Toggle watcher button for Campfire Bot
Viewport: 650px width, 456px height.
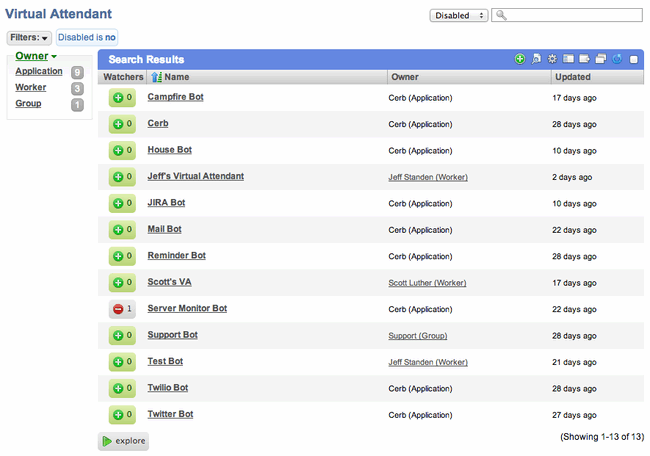coord(122,98)
